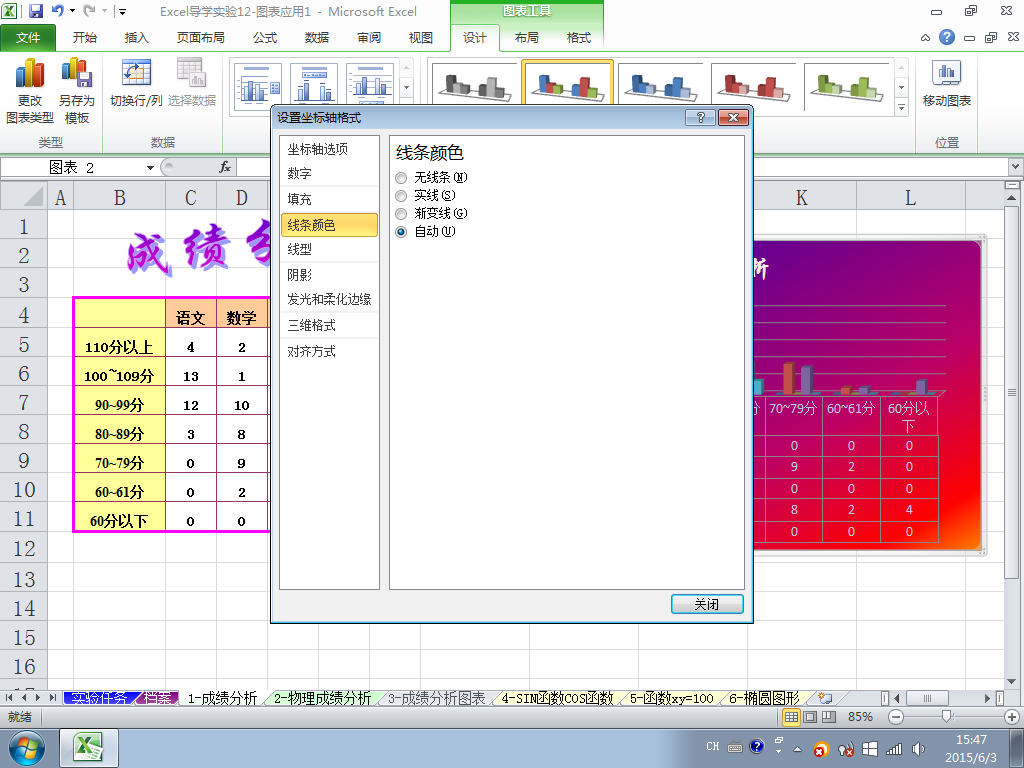1024x768 pixels.
Task: Select the No line (无线条) radio button
Action: pos(402,178)
